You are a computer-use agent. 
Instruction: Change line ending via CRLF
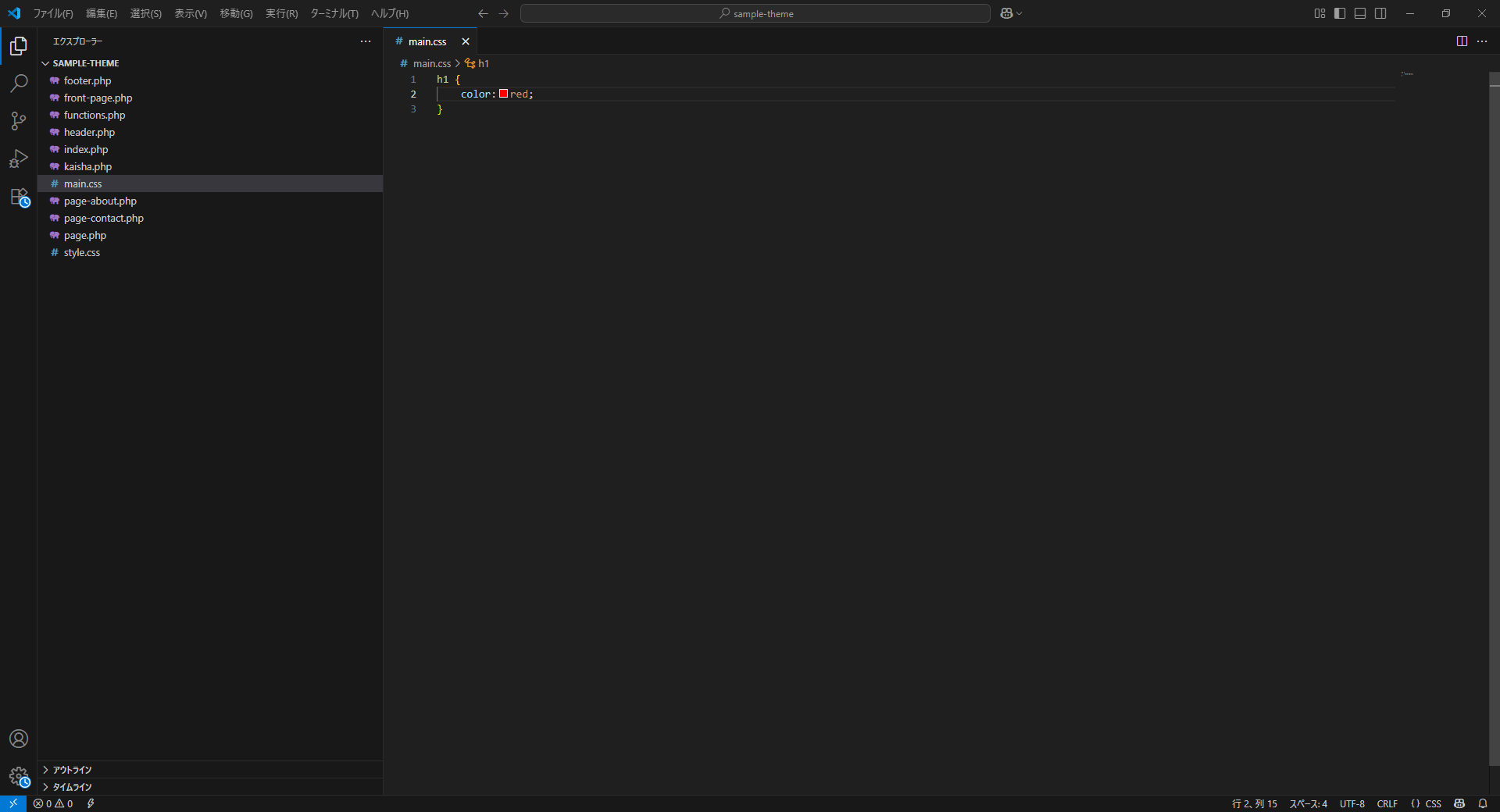(1387, 803)
